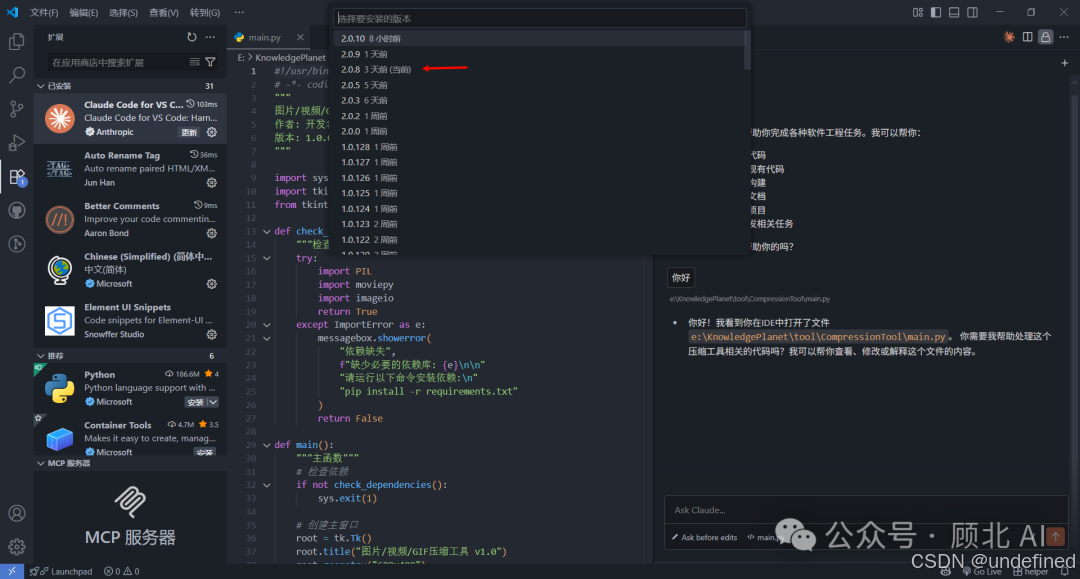Click the orange Claude Code spark icon
Screen dimensions: 1080x579
pyautogui.click(x=1009, y=36)
